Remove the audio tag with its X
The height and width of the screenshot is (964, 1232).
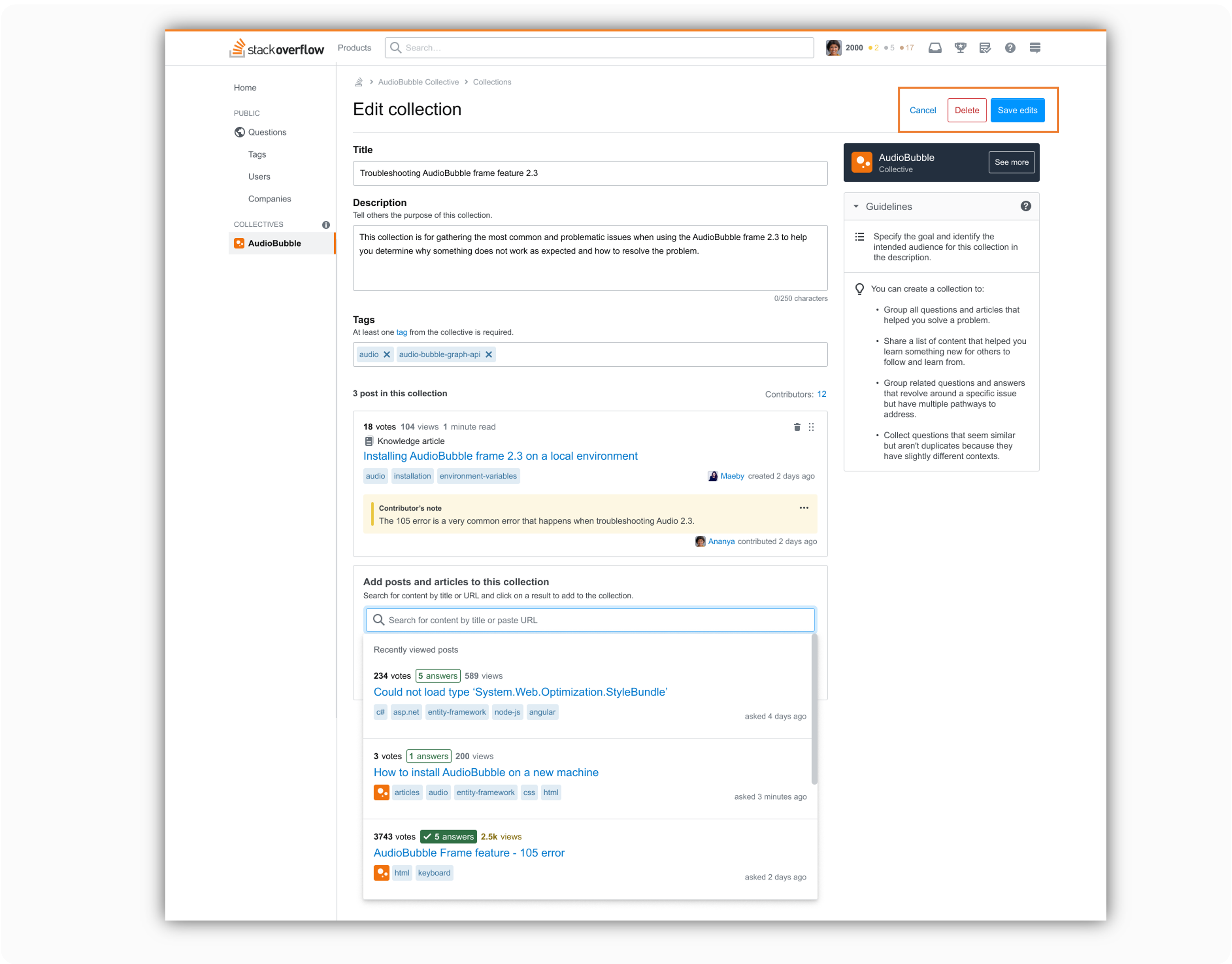[x=387, y=354]
